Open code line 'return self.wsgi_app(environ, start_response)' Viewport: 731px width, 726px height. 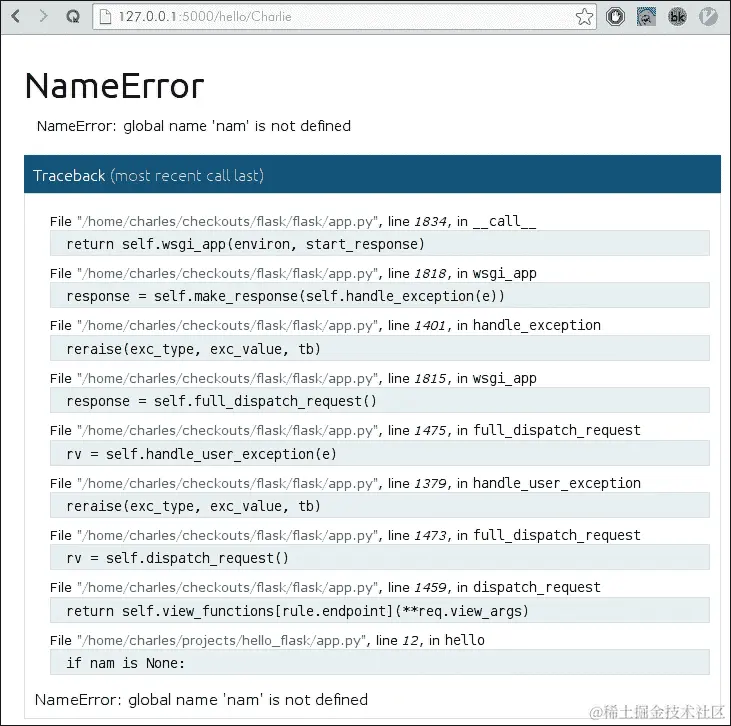tap(379, 243)
